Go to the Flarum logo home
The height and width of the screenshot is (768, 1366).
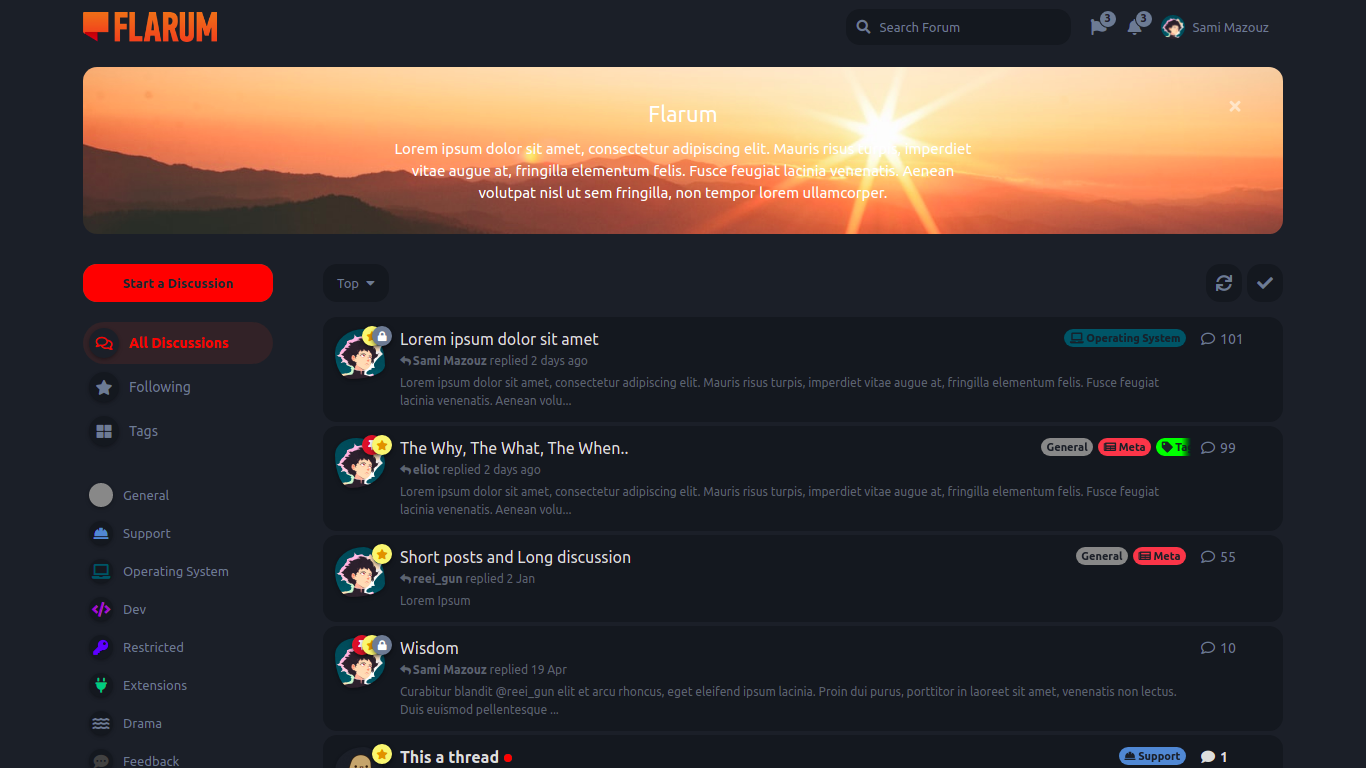pyautogui.click(x=150, y=27)
